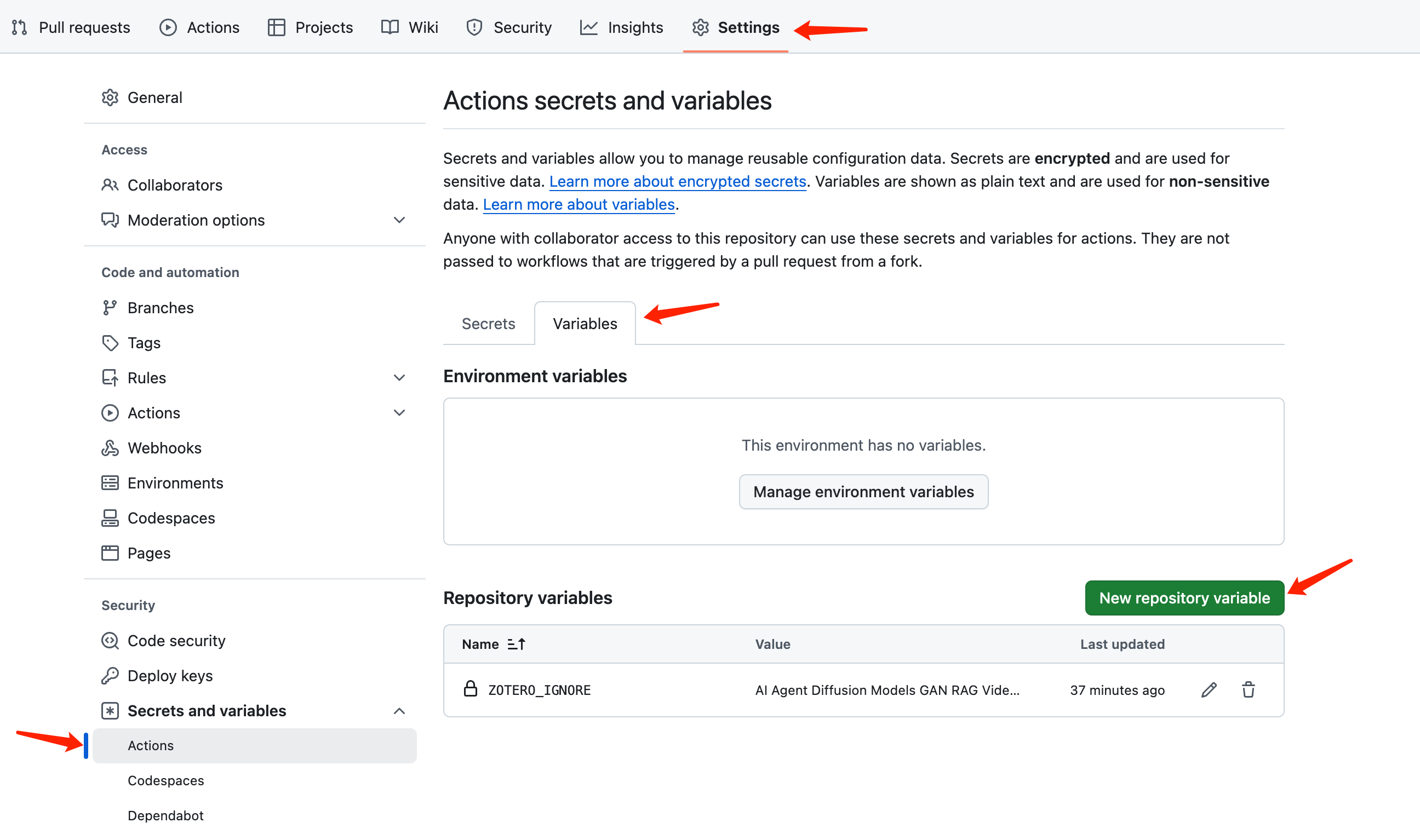Click Manage environment variables button
Image resolution: width=1420 pixels, height=840 pixels.
point(863,491)
